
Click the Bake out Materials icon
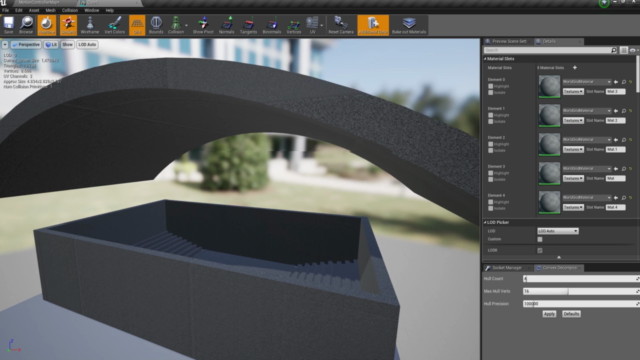[x=409, y=25]
